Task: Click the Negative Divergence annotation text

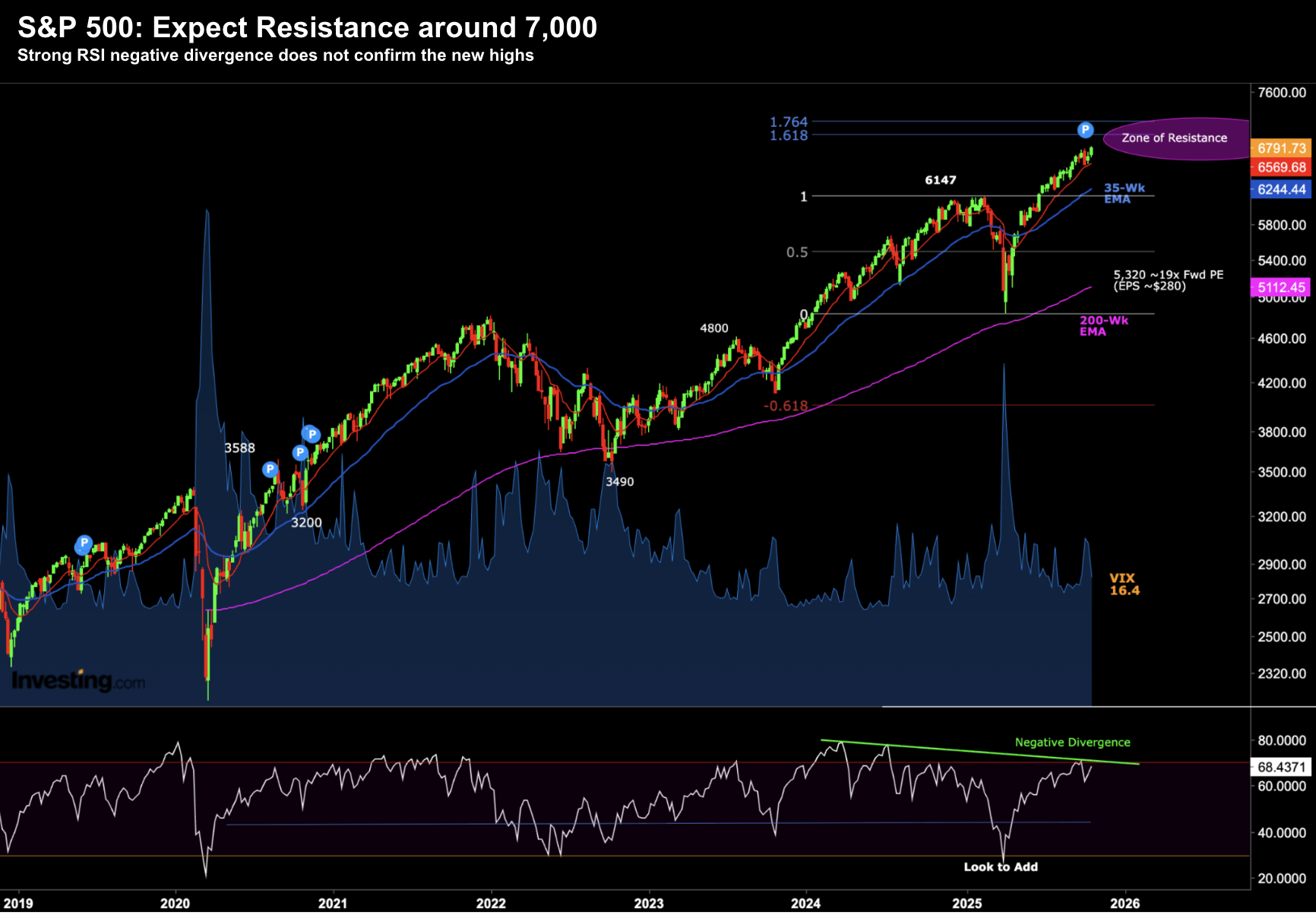Action: (1072, 742)
